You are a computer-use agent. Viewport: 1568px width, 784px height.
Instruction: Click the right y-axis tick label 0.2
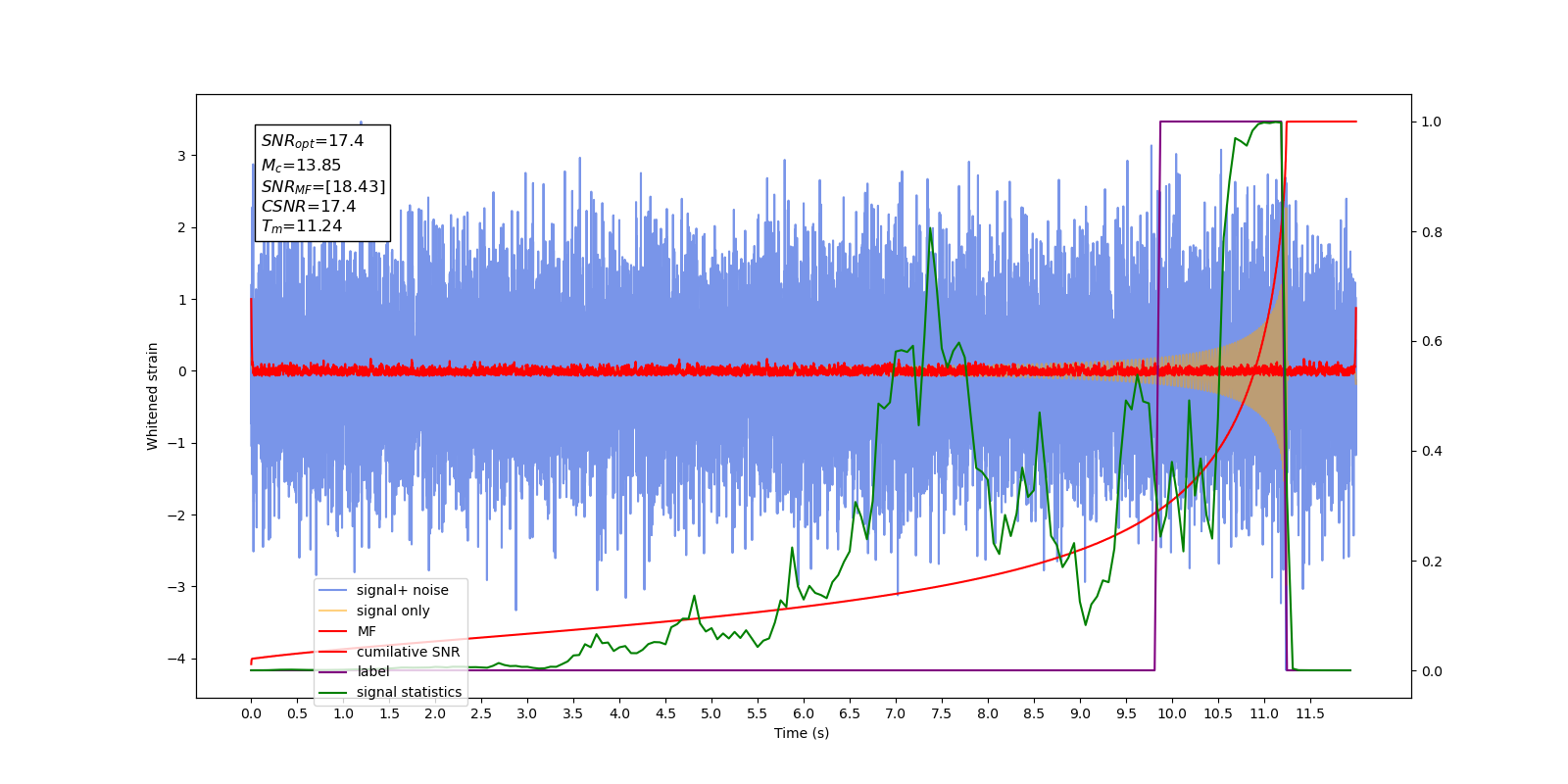click(1432, 562)
